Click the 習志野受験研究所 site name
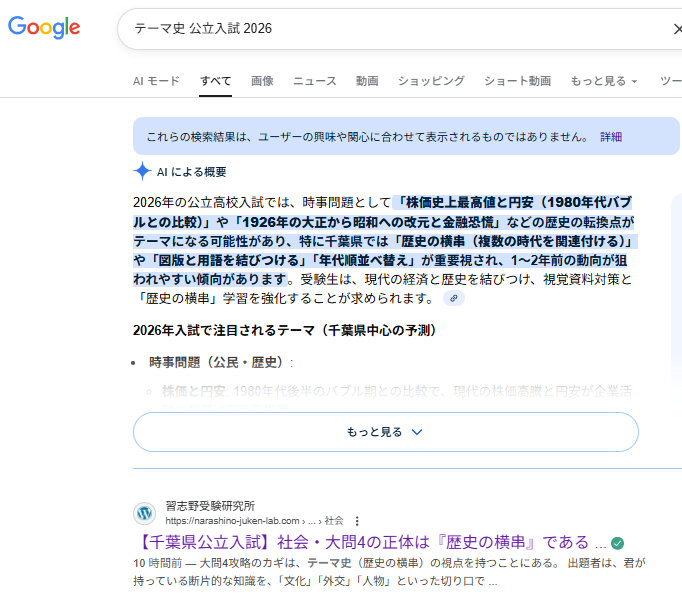682x595 pixels. click(x=210, y=506)
